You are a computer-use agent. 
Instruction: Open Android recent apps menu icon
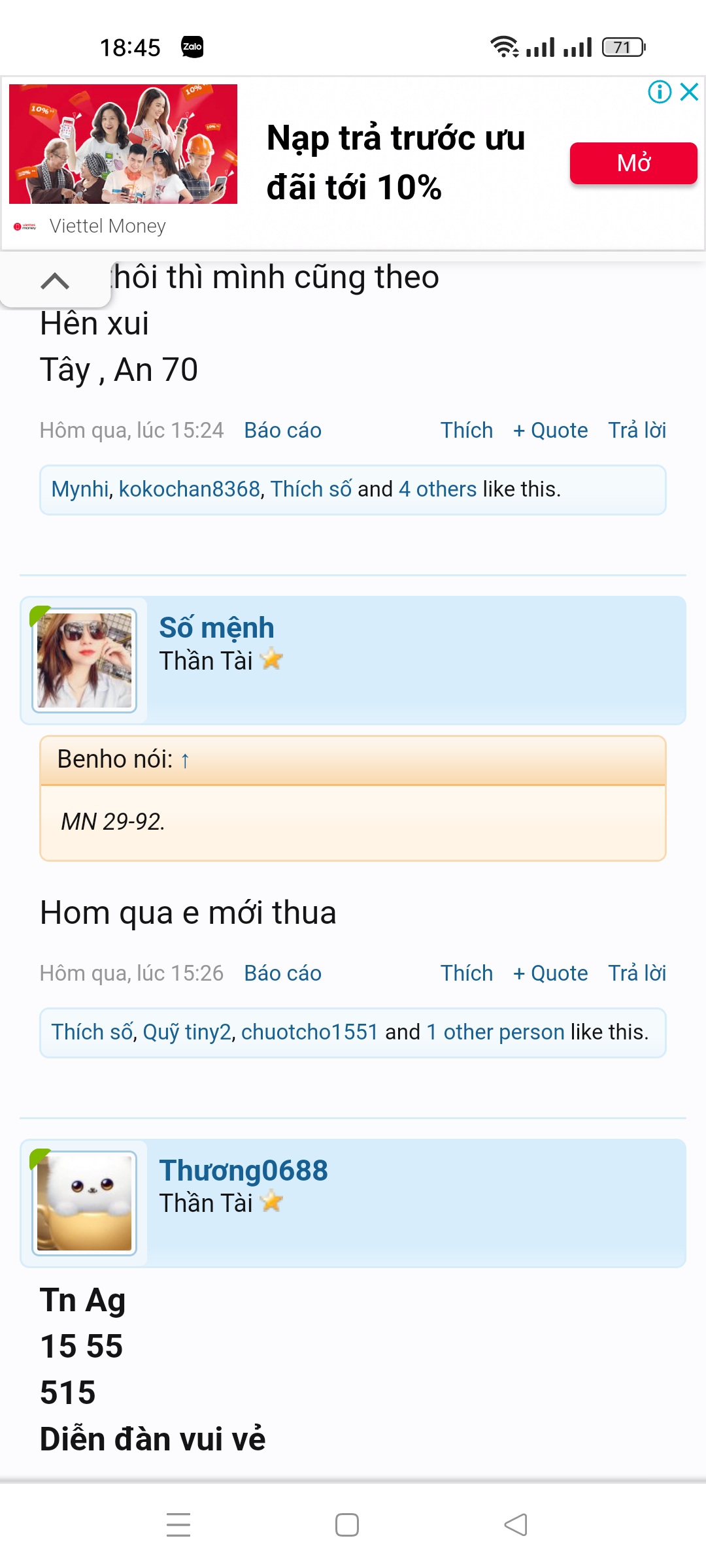click(x=178, y=1525)
